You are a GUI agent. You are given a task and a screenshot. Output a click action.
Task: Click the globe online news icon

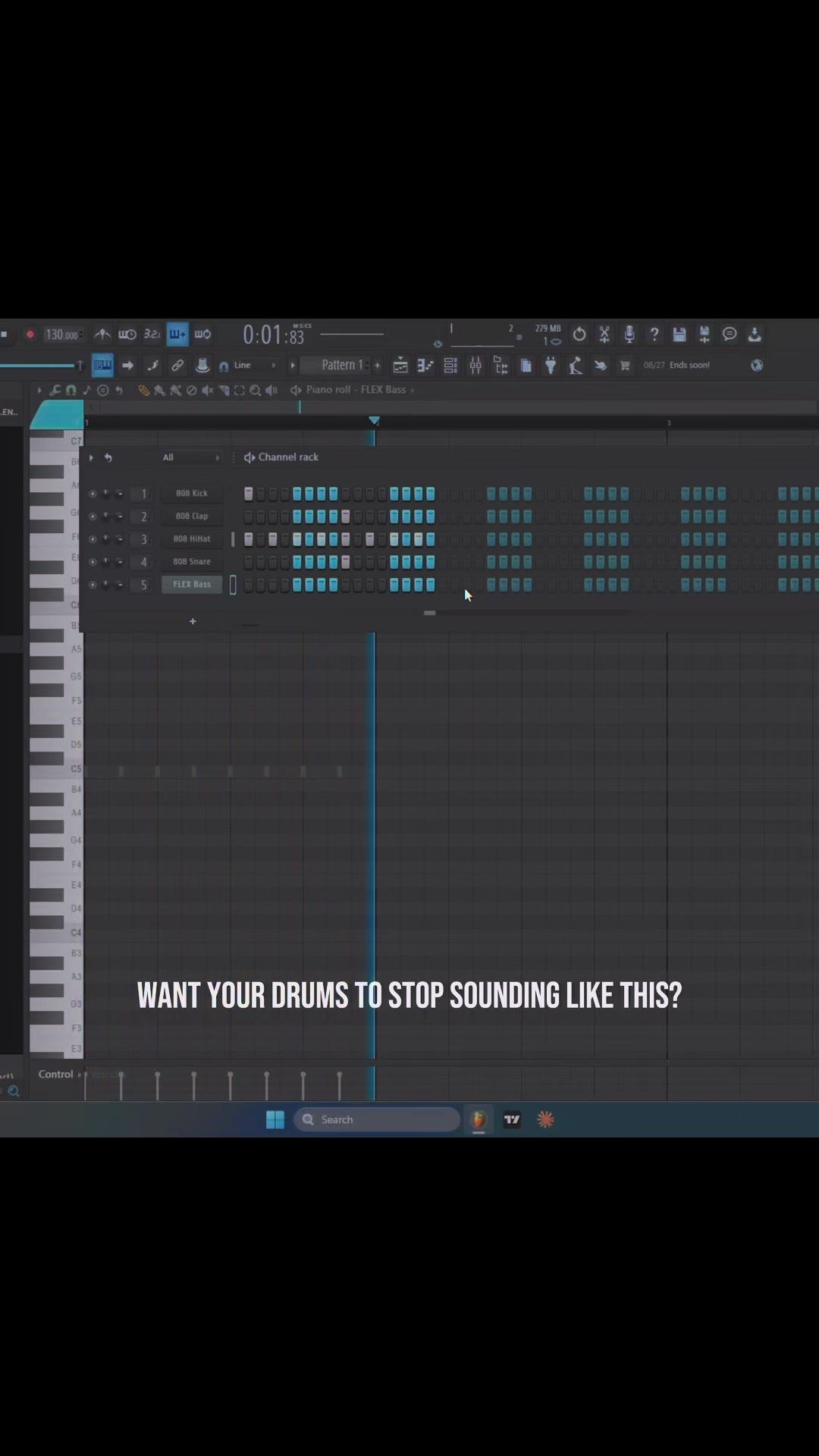[757, 366]
